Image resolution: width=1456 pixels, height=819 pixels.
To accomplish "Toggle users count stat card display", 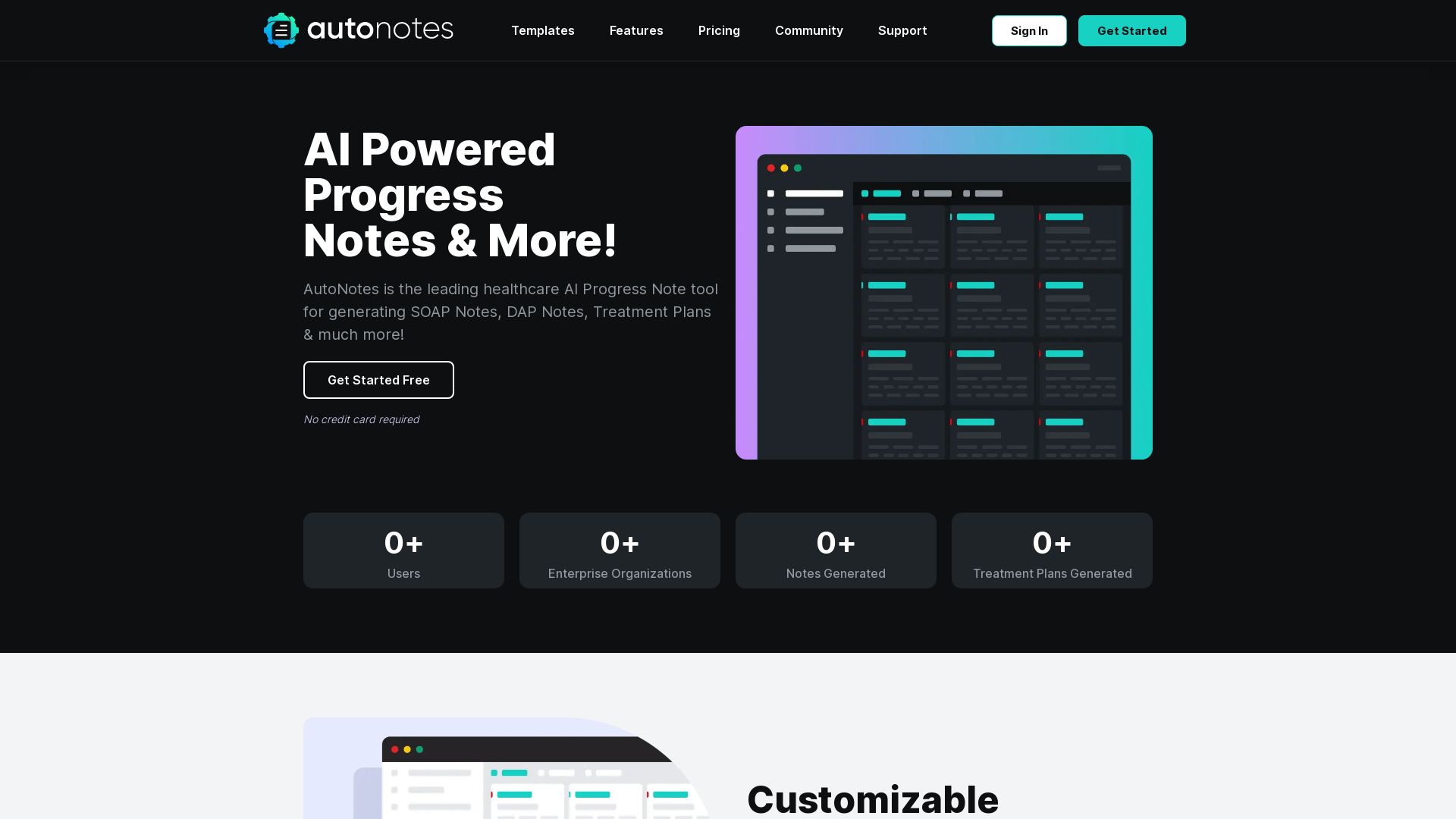I will (404, 550).
